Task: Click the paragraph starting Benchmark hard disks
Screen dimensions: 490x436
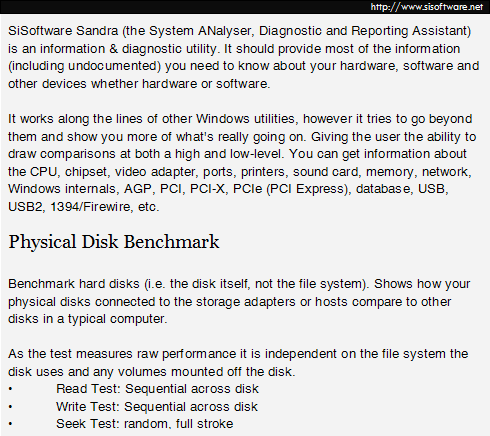Action: coord(239,302)
